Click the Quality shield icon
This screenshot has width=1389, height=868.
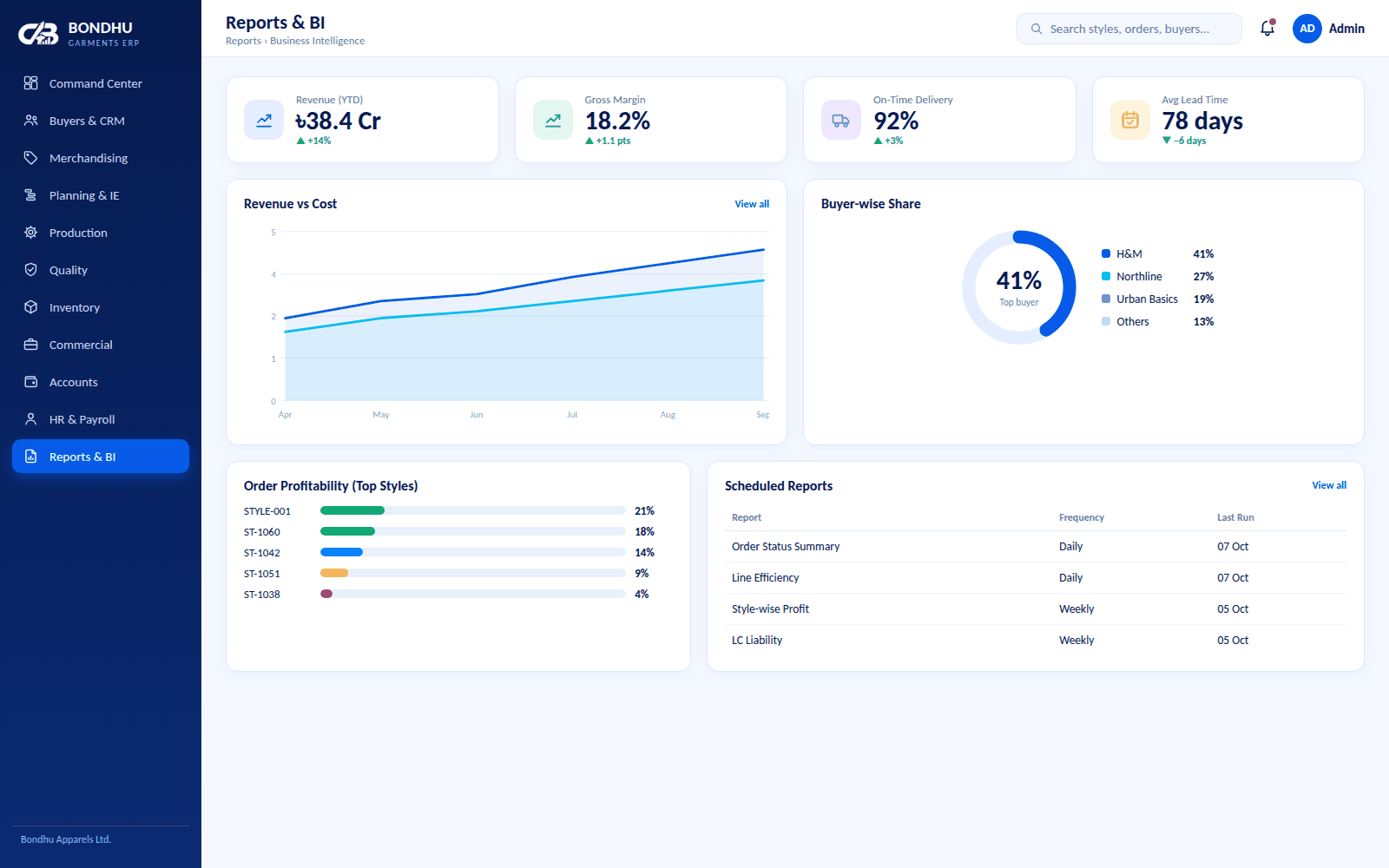click(x=31, y=270)
